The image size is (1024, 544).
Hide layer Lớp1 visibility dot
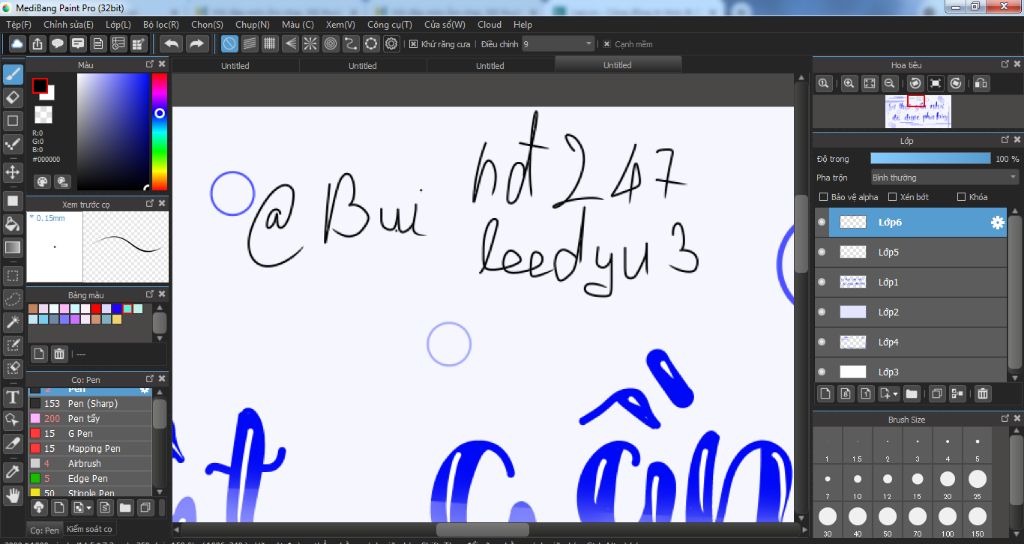(822, 282)
